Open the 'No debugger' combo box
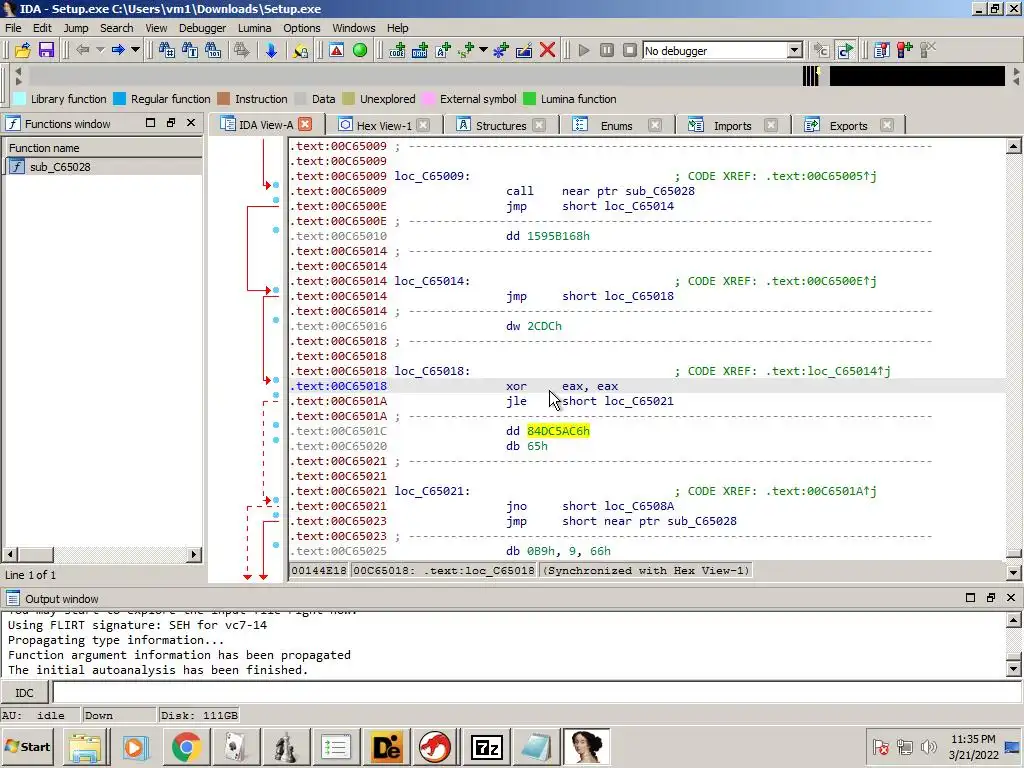1024x768 pixels. point(722,50)
